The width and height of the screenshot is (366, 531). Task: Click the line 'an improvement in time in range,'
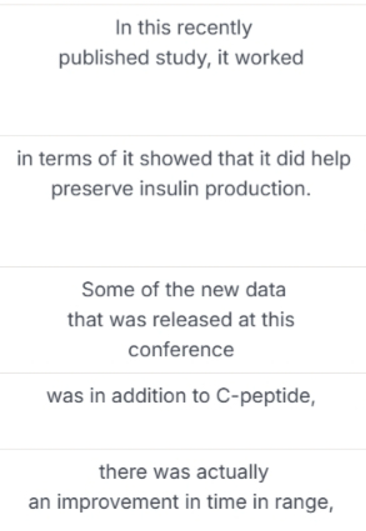click(181, 502)
